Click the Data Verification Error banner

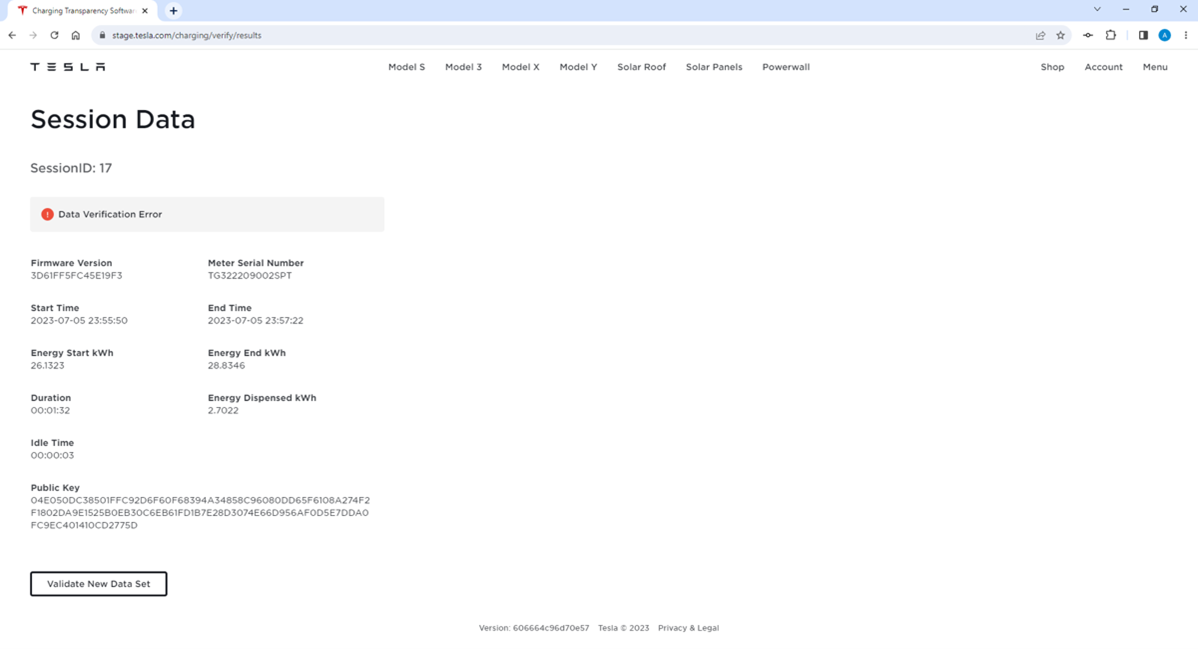[207, 215]
